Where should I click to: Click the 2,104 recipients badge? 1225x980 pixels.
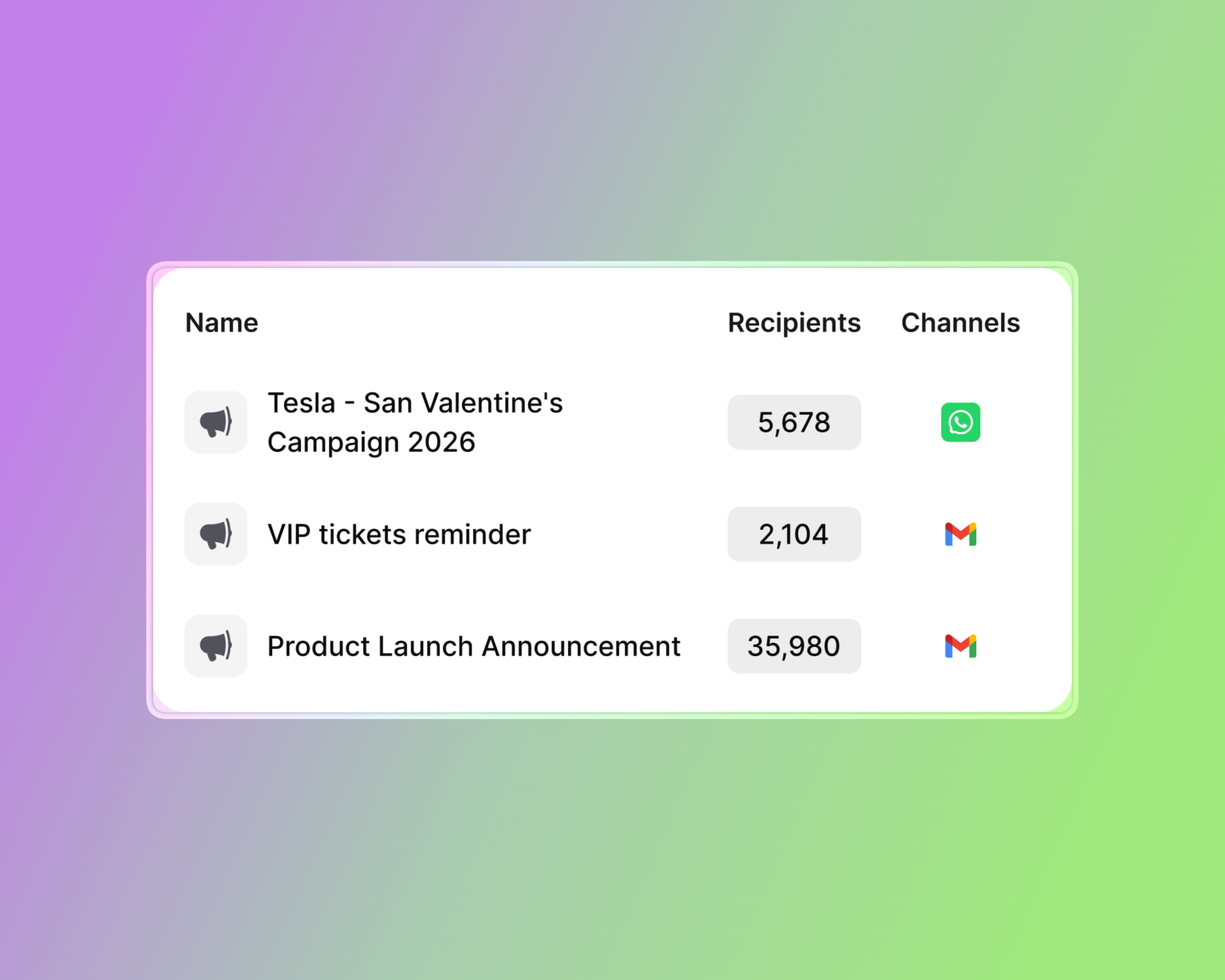click(794, 534)
